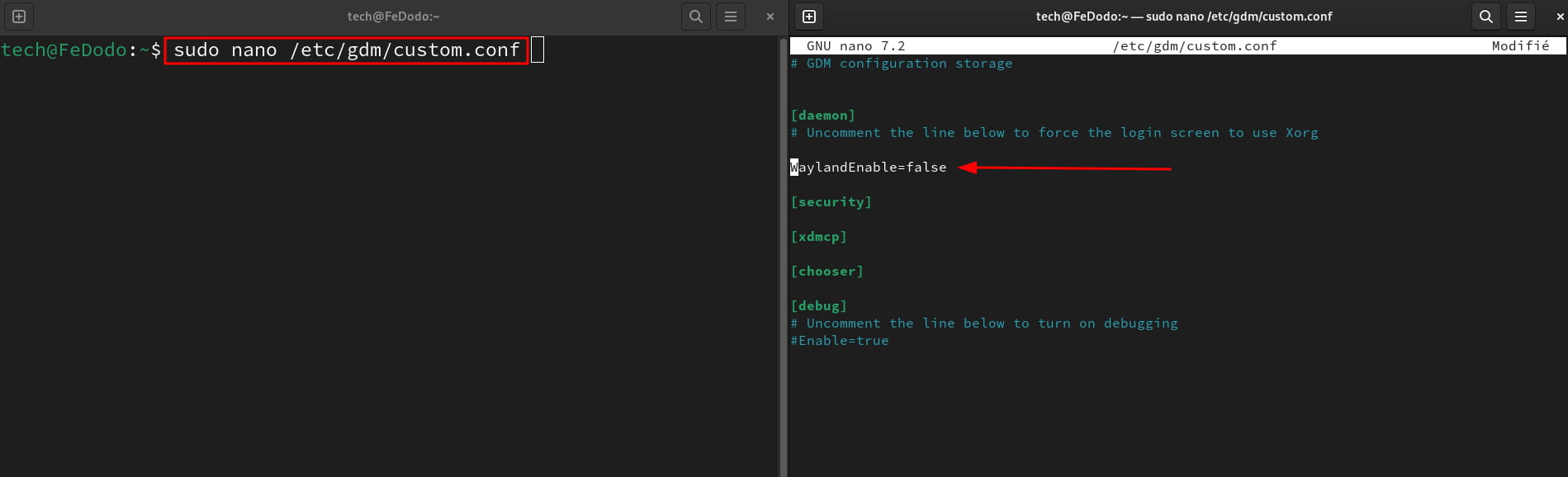The width and height of the screenshot is (1568, 477).
Task: Place cursor on the [chooser] section line
Action: pyautogui.click(x=827, y=272)
